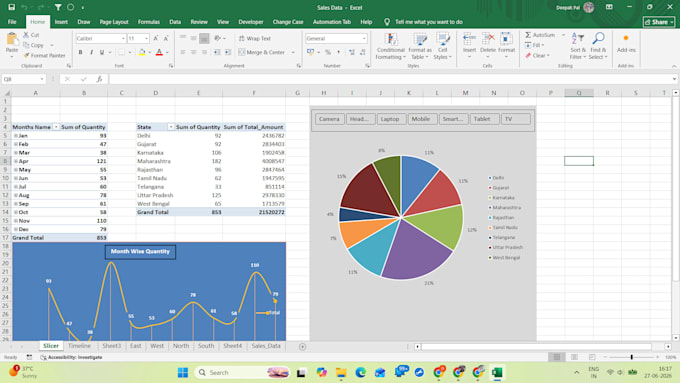Click the Save icon in title bar
This screenshot has height=383, width=680.
click(x=12, y=7)
